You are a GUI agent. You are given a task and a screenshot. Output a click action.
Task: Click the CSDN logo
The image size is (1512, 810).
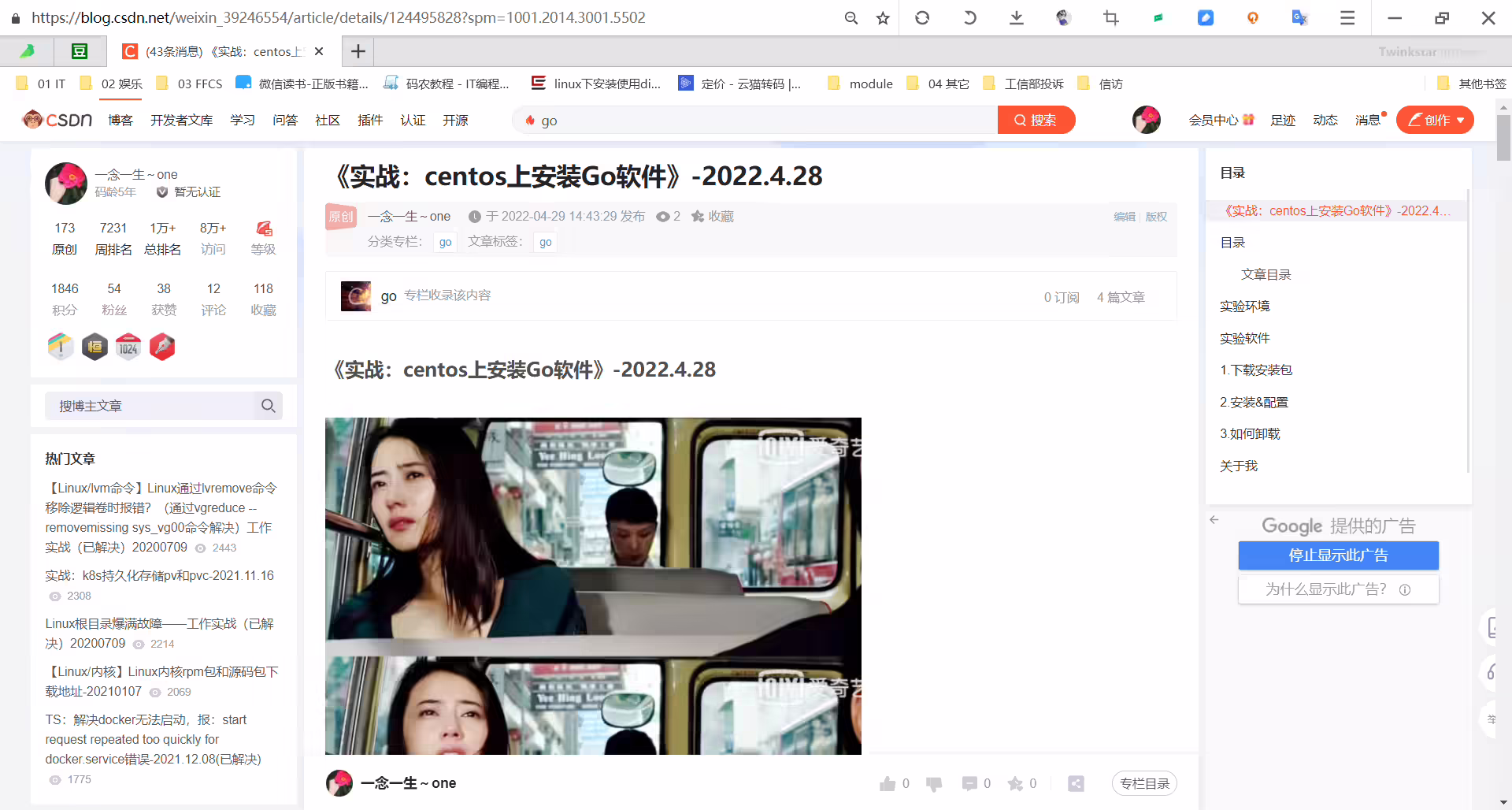click(x=57, y=120)
